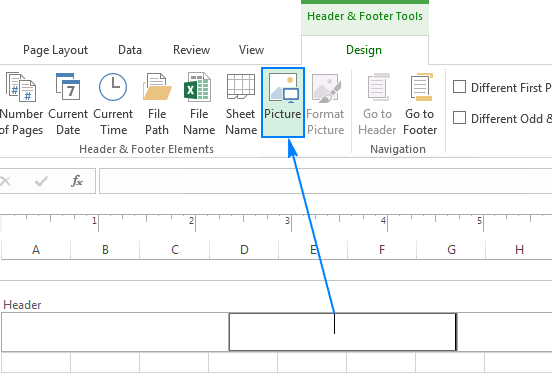Add the File Name element
552x373 pixels.
coord(199,104)
